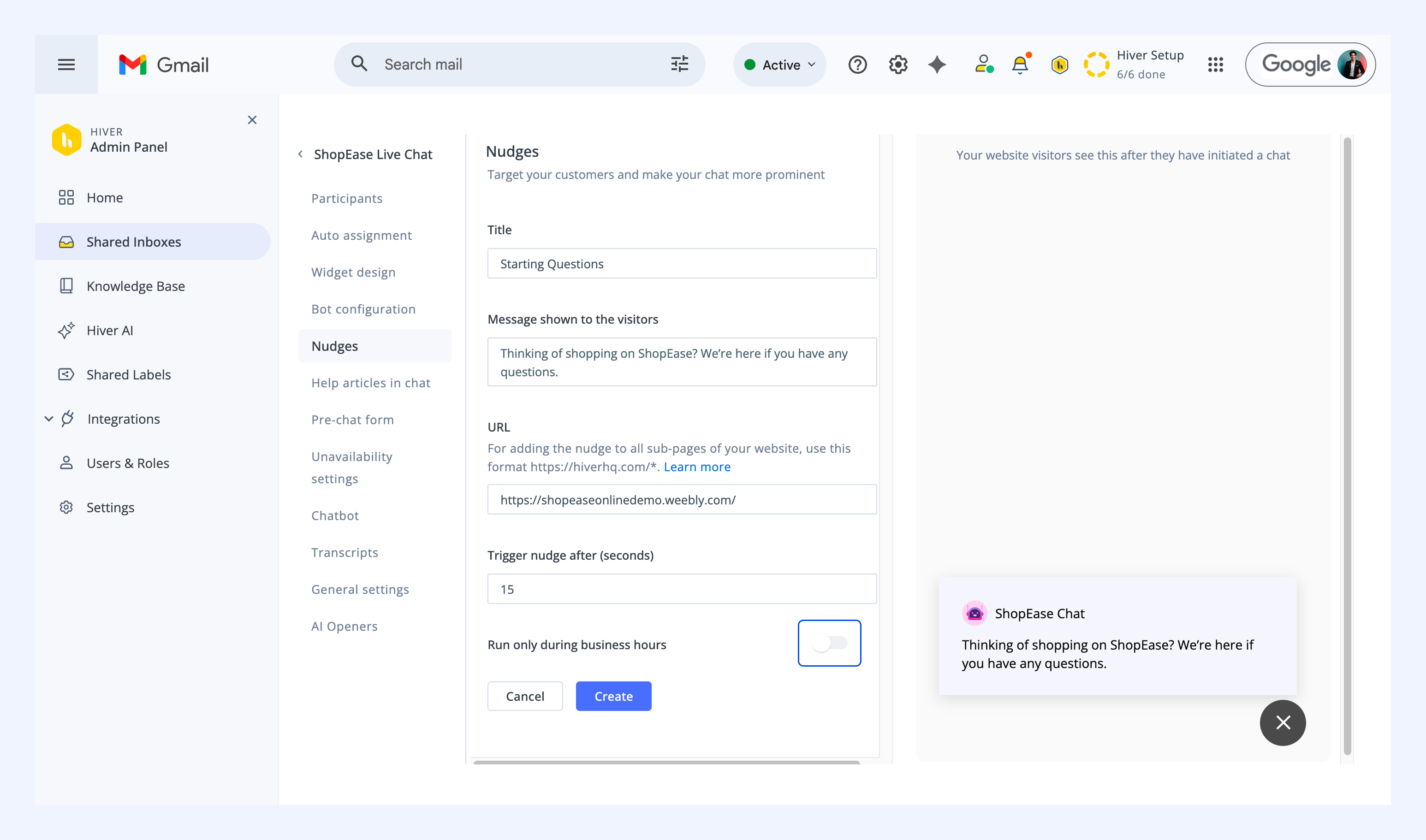
Task: Open the Google apps grid
Action: 1215,65
